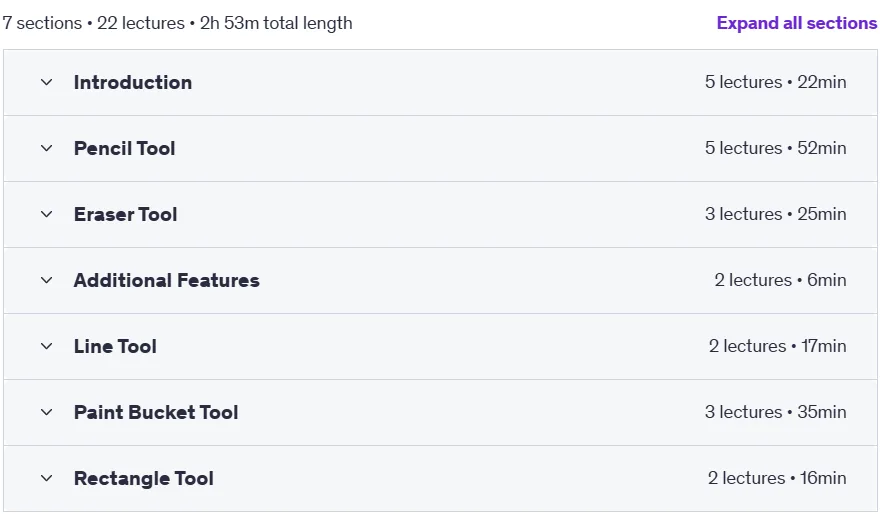
Task: Click the '2 lectures • 6min' label
Action: (x=780, y=280)
